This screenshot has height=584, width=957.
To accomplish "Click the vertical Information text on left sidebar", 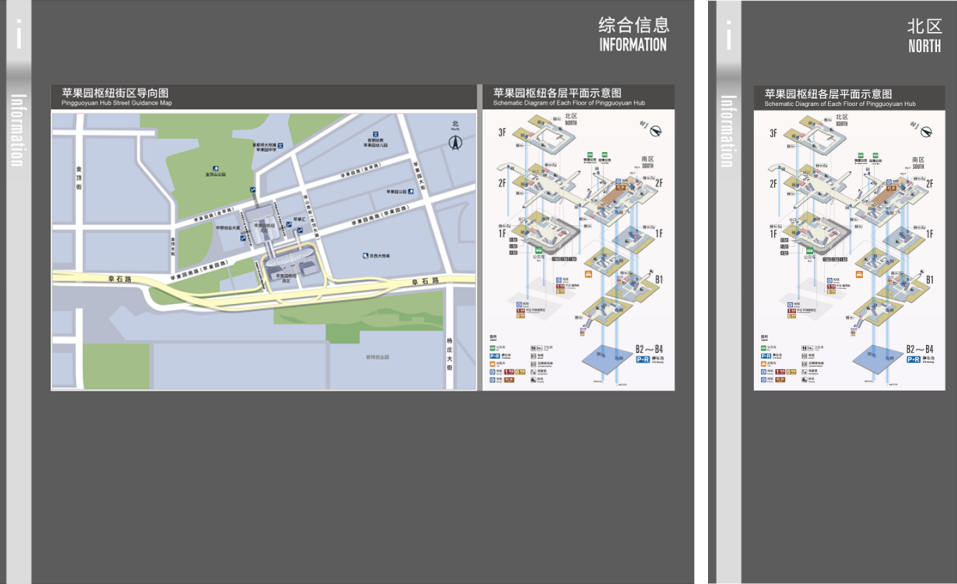I will pyautogui.click(x=18, y=130).
